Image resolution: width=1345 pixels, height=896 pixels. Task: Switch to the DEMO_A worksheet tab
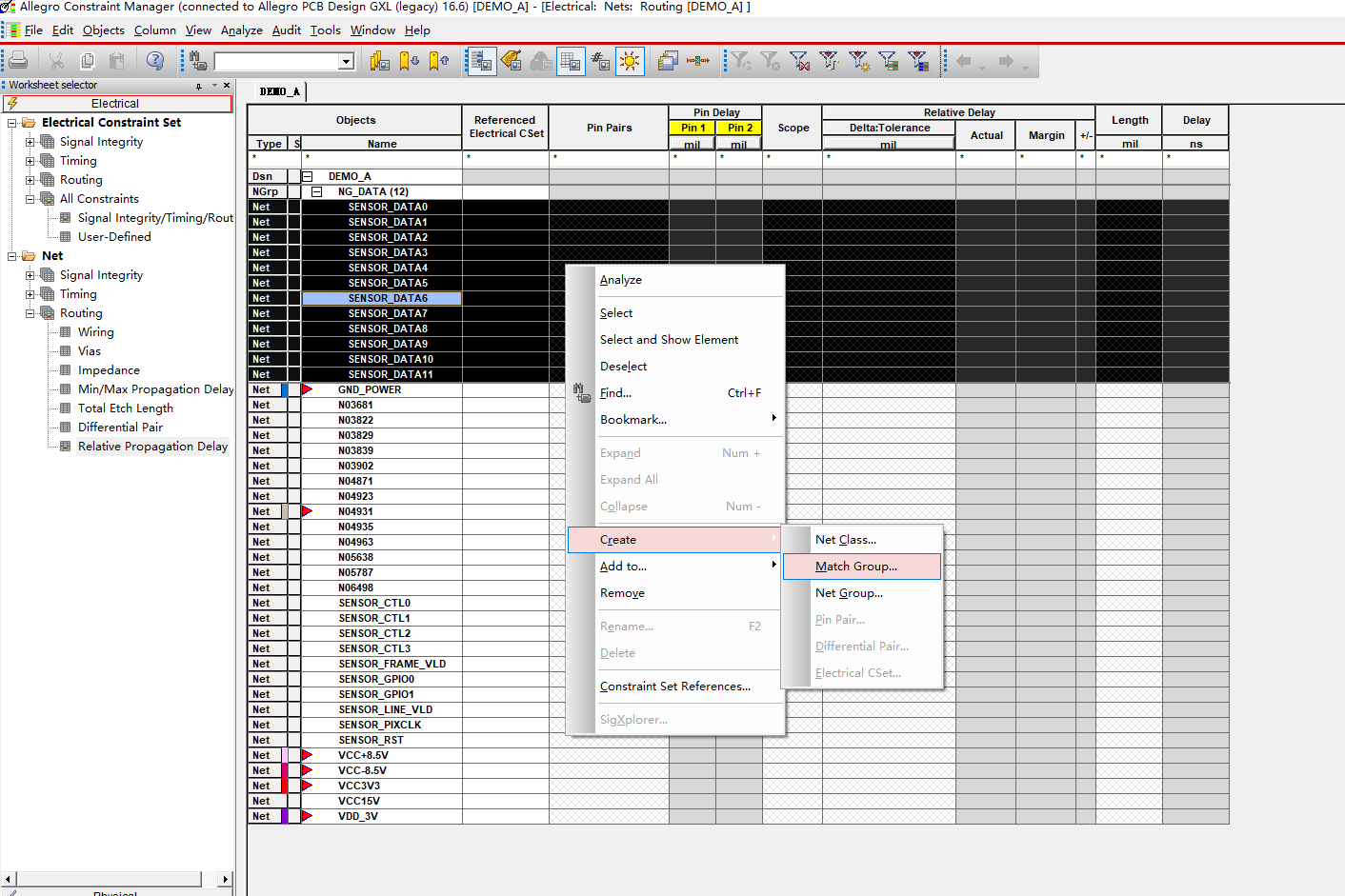[x=280, y=91]
